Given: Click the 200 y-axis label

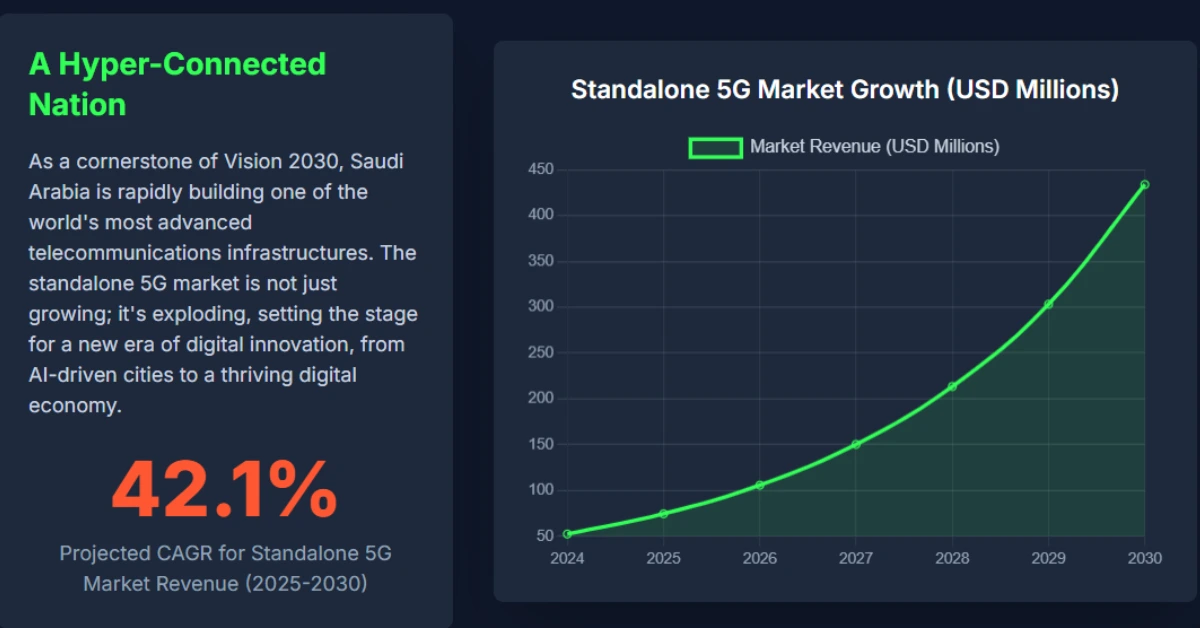Looking at the screenshot, I should click(x=540, y=398).
